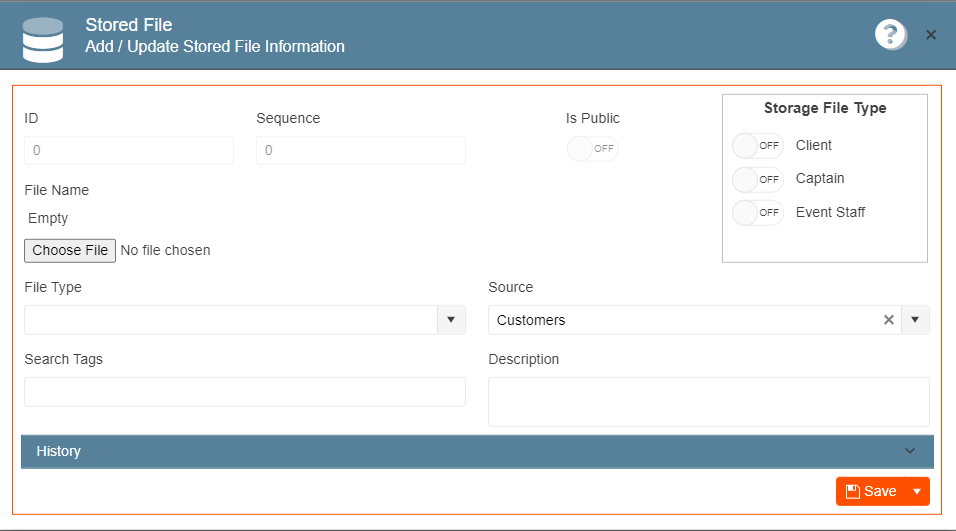Image resolution: width=956 pixels, height=531 pixels.
Task: Enable the Client storage file type
Action: (x=757, y=146)
